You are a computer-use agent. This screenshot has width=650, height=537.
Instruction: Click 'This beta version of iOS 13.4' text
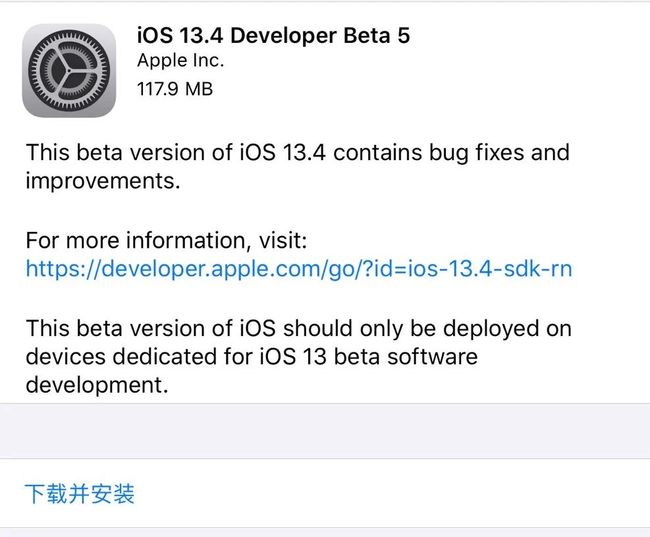176,152
